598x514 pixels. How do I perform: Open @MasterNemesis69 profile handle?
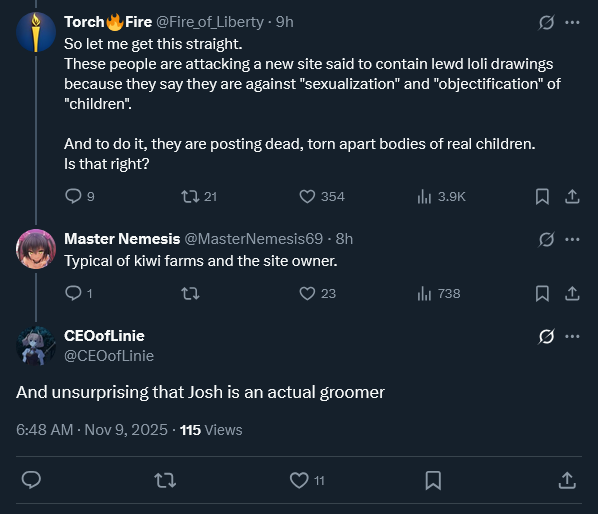(x=254, y=239)
